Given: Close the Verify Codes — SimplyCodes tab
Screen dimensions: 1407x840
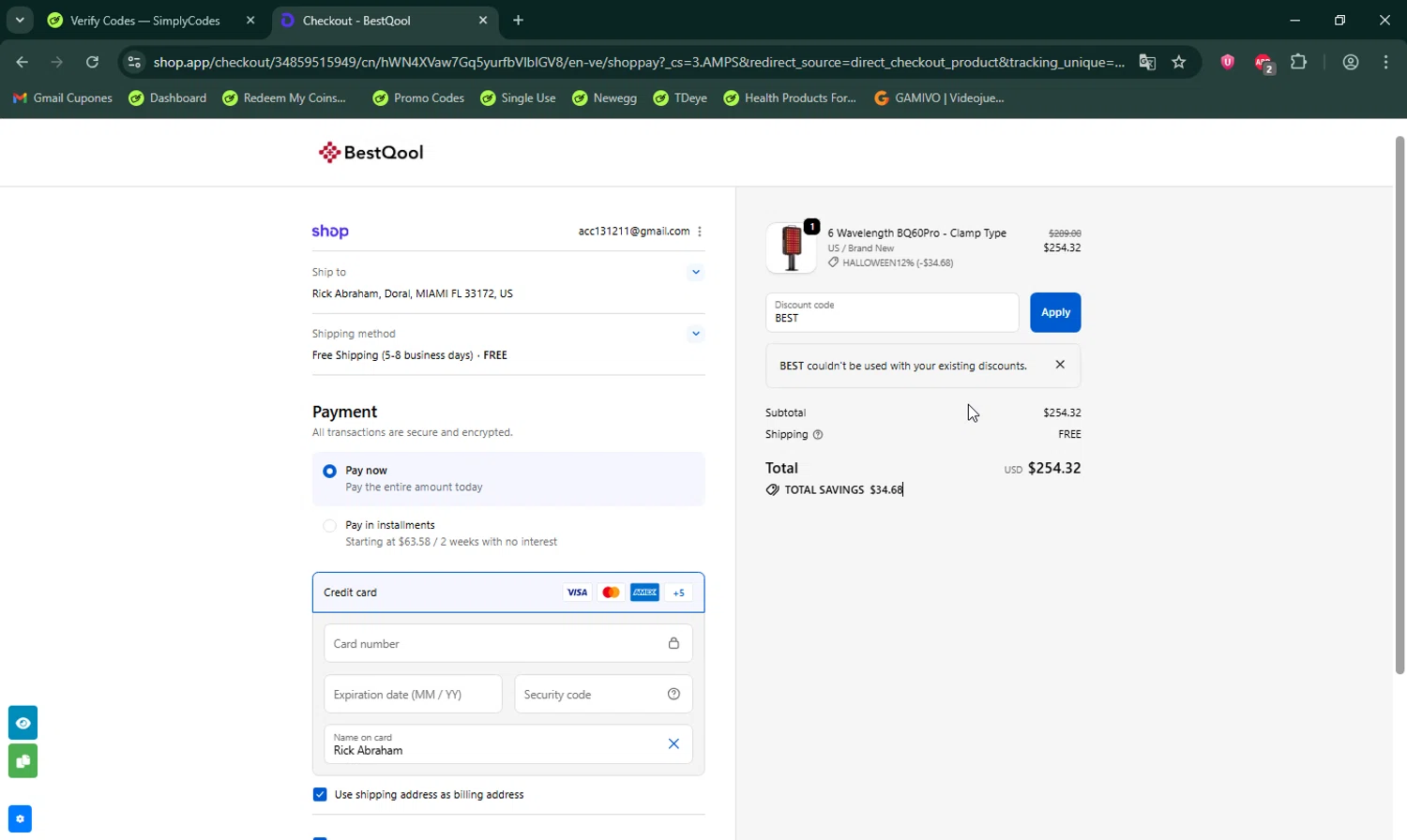Looking at the screenshot, I should coord(250,21).
